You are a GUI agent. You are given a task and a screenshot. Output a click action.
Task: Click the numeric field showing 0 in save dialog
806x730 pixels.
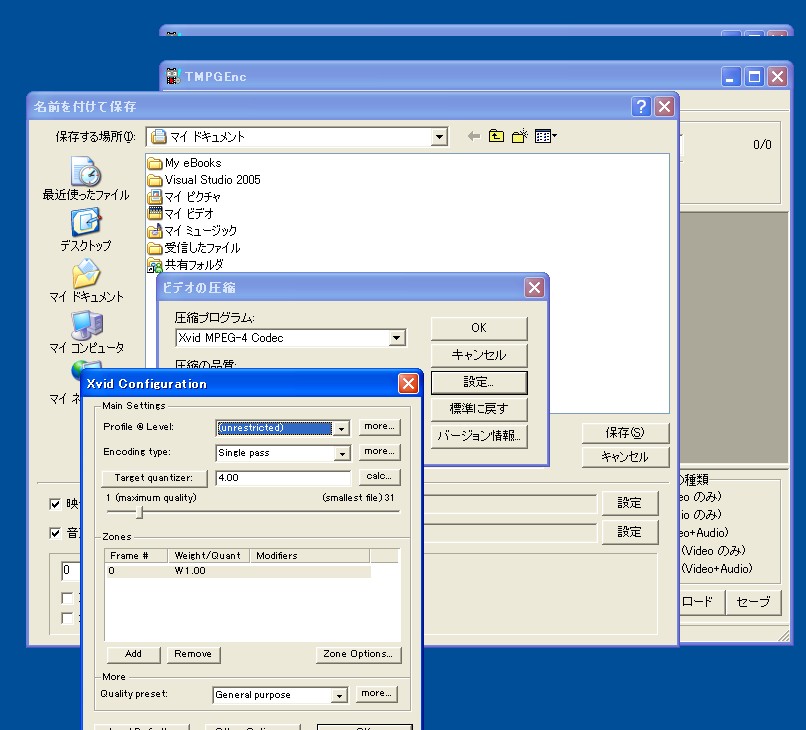coord(71,570)
